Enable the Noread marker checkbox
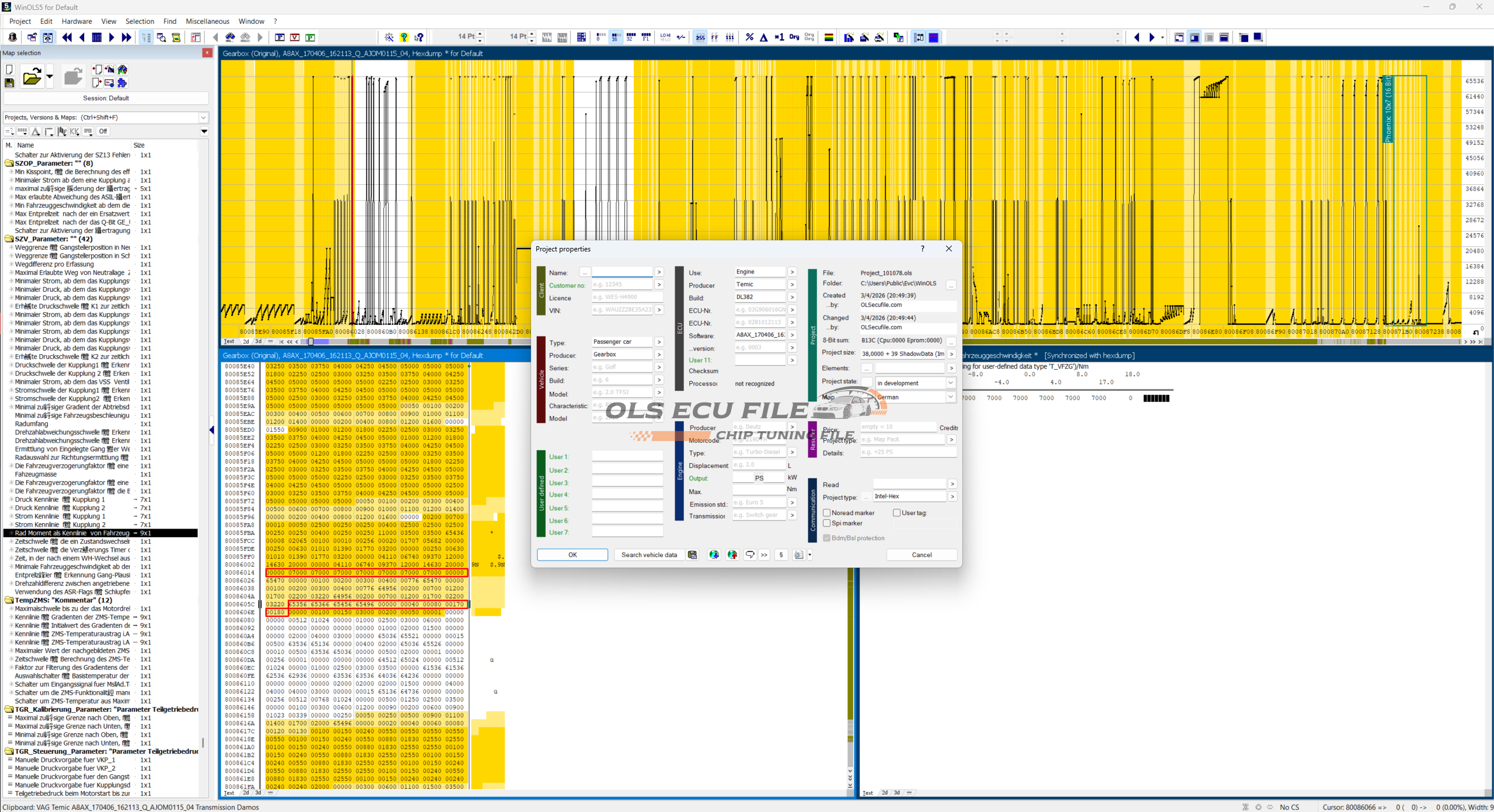Viewport: 1494px width, 812px height. (826, 513)
